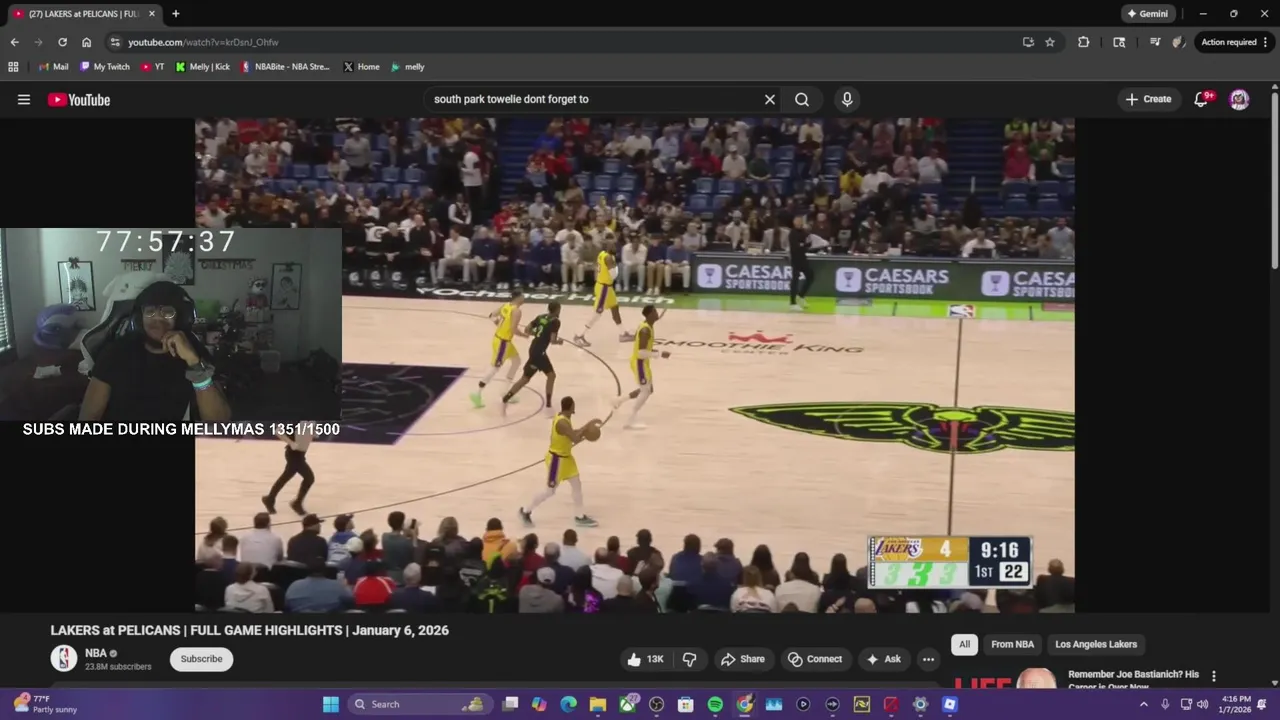The width and height of the screenshot is (1280, 720).
Task: Focus the YouTube search input field
Action: click(x=594, y=99)
